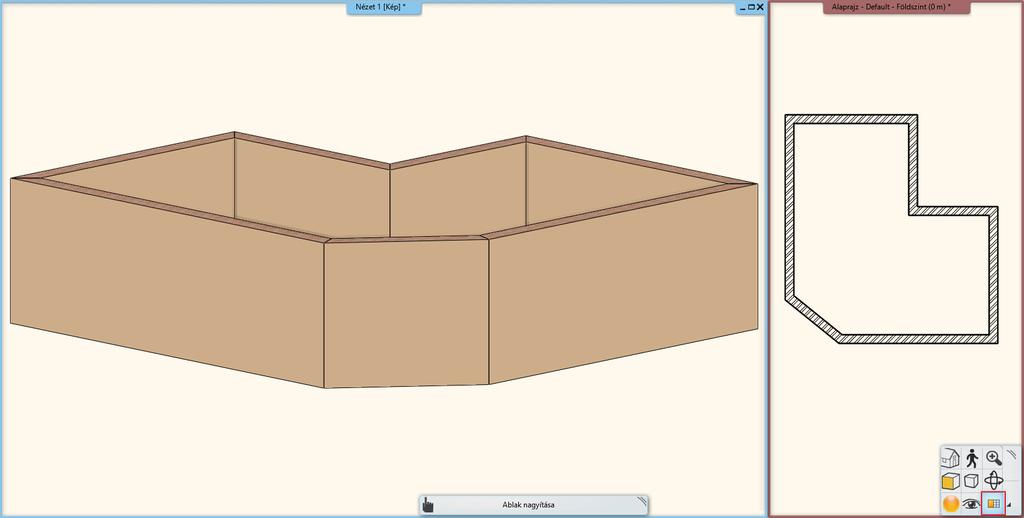
Task: Close the Nézet 1 view window
Action: point(760,7)
